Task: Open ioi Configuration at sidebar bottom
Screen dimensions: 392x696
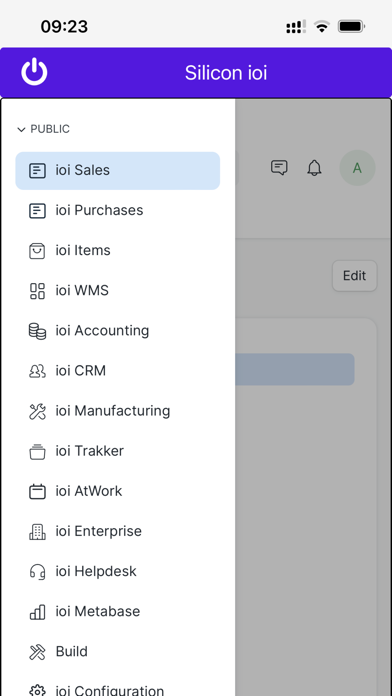Action: click(x=118, y=688)
